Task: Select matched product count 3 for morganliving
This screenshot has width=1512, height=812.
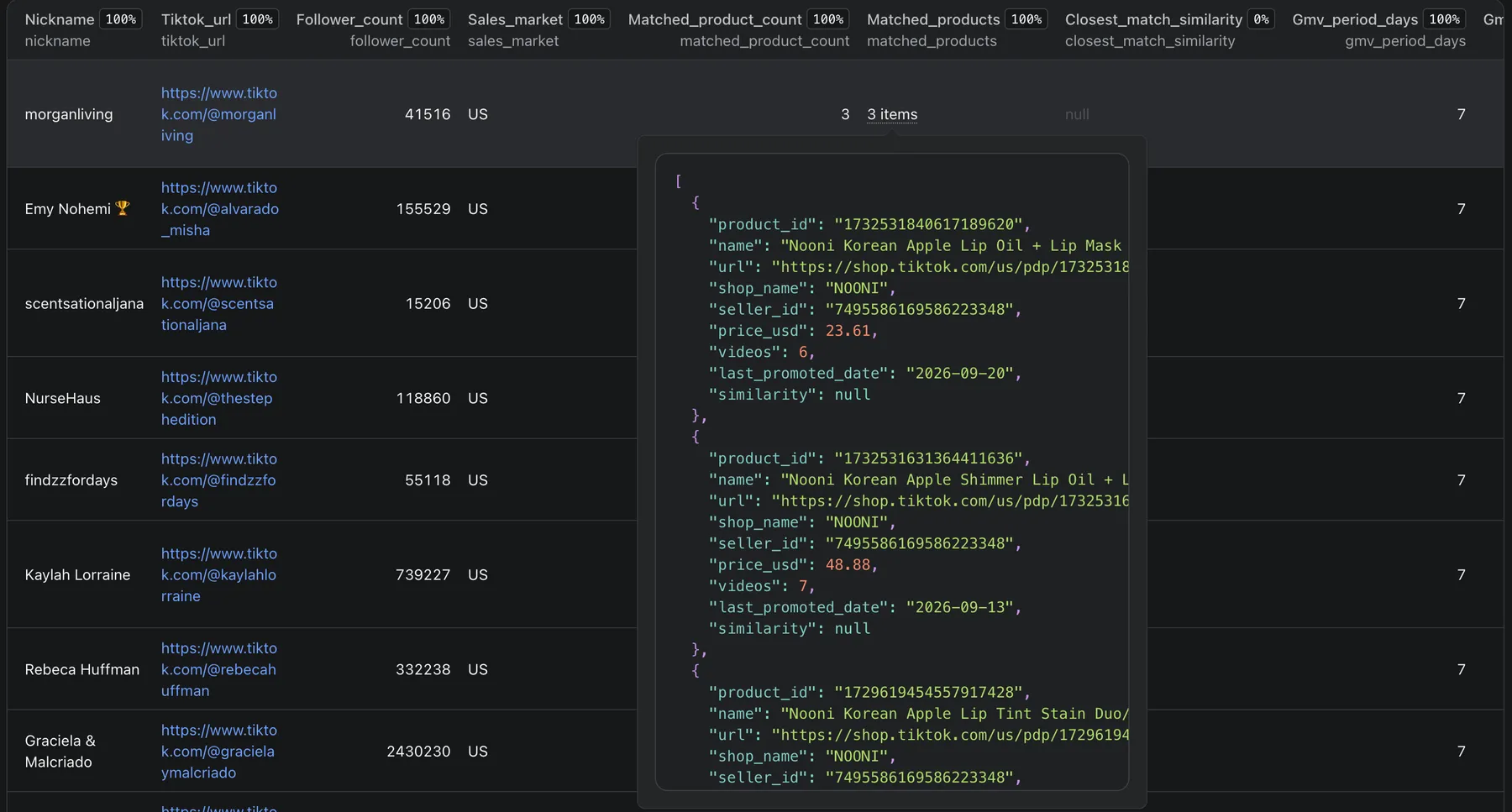Action: click(845, 114)
